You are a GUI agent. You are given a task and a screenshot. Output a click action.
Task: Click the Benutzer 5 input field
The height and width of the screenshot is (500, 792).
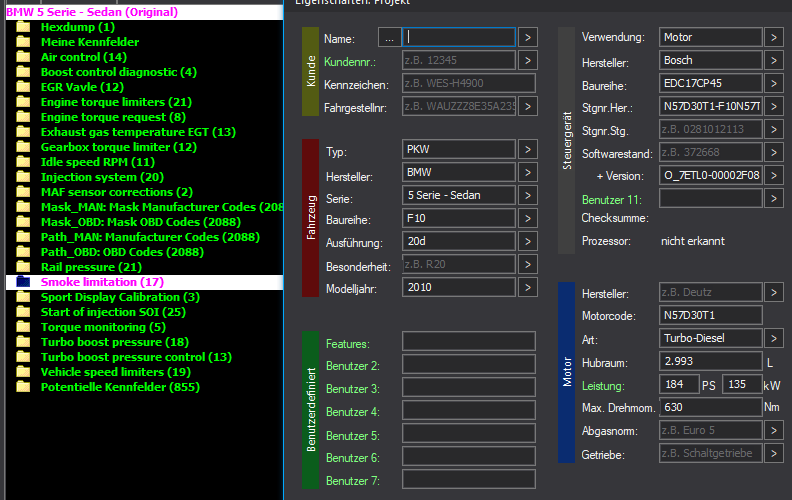click(x=469, y=433)
